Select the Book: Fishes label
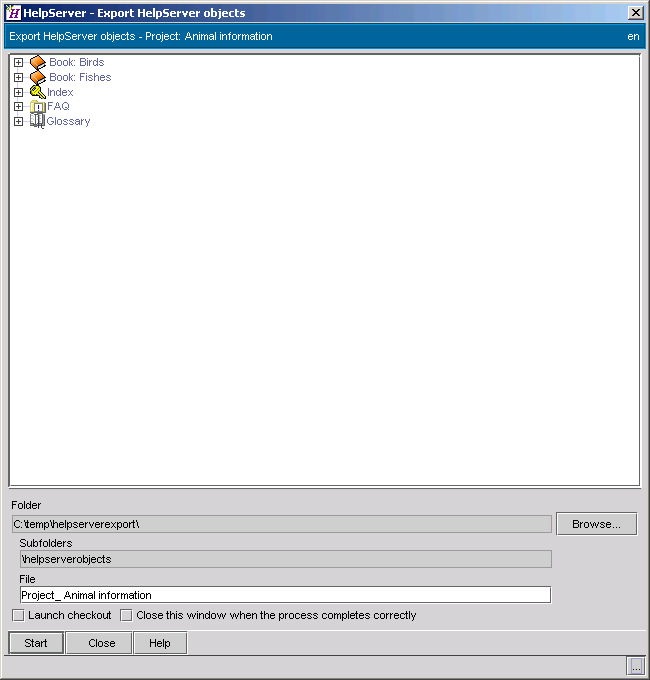The image size is (650, 680). tap(80, 77)
